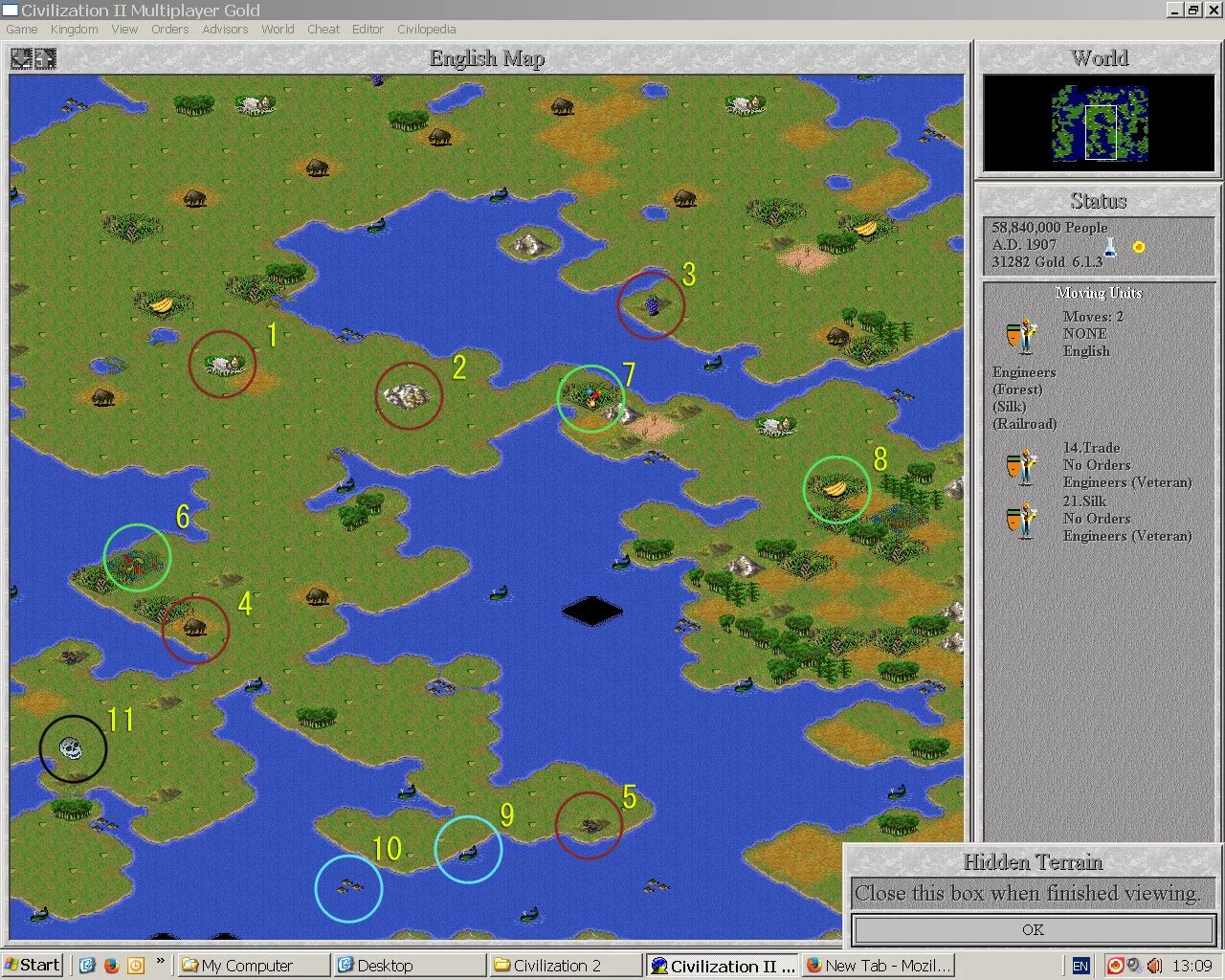Screen dimensions: 1225x980
Task: Click the '21.Silk' unit entry text
Action: [x=1084, y=501]
